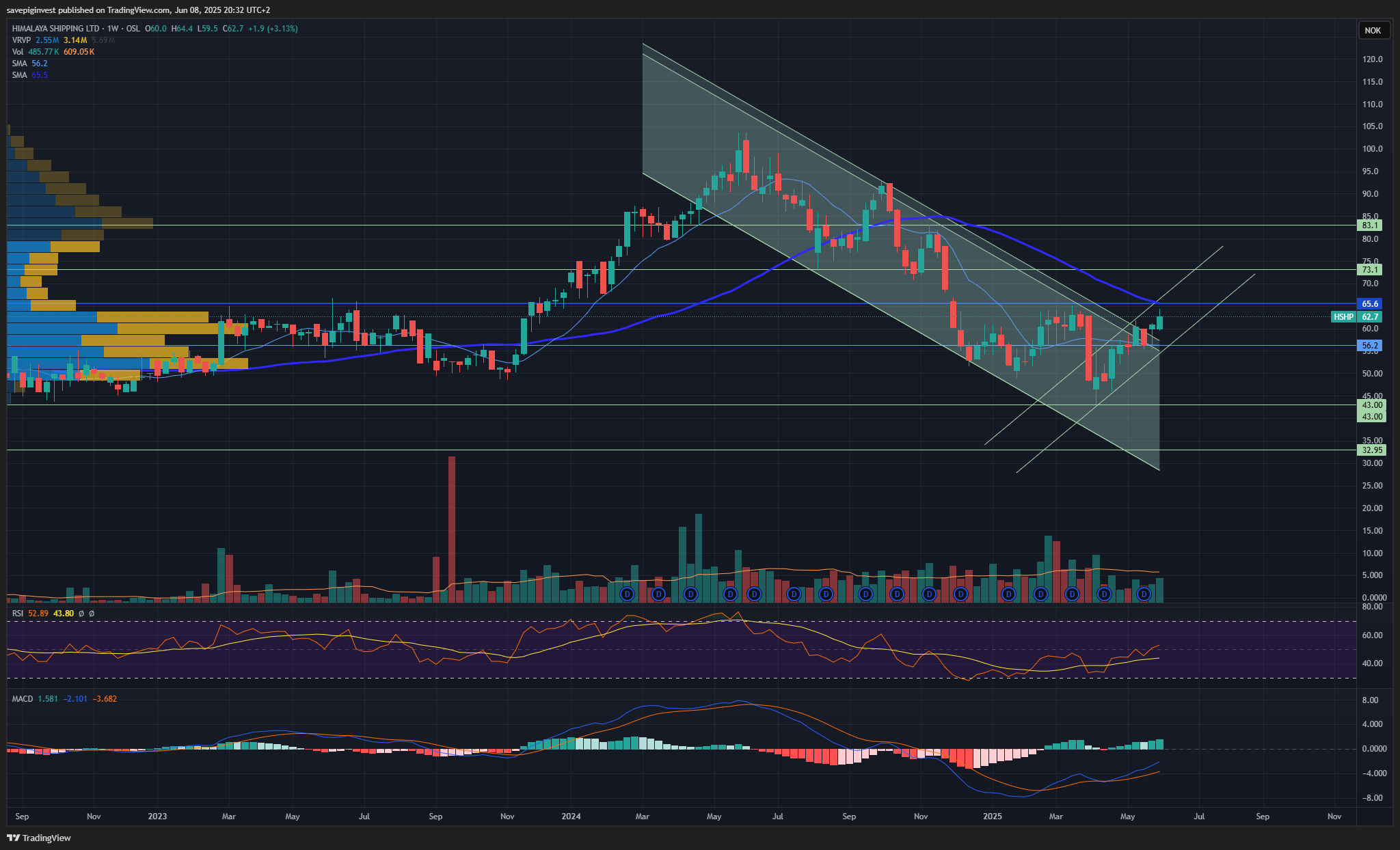
Task: Click the VRVP indicator label
Action: pyautogui.click(x=21, y=40)
